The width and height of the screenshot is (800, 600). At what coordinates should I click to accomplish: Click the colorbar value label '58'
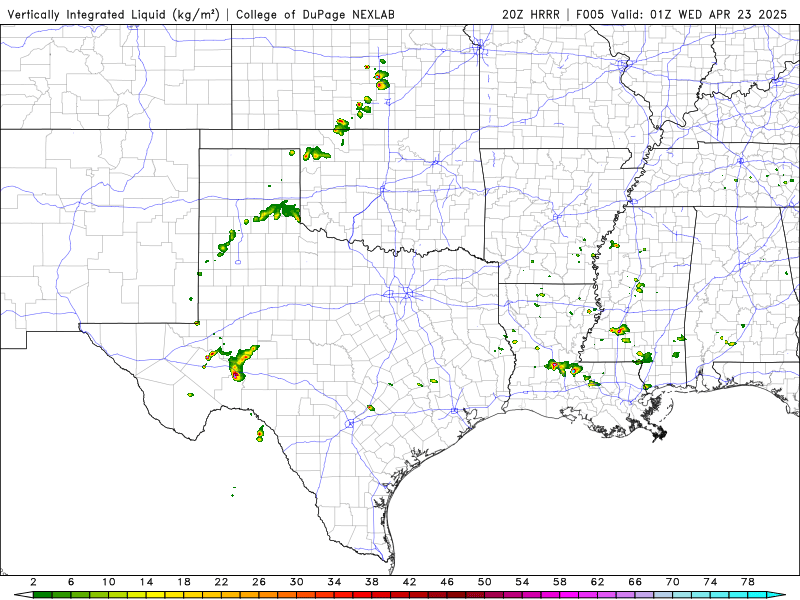coord(560,582)
